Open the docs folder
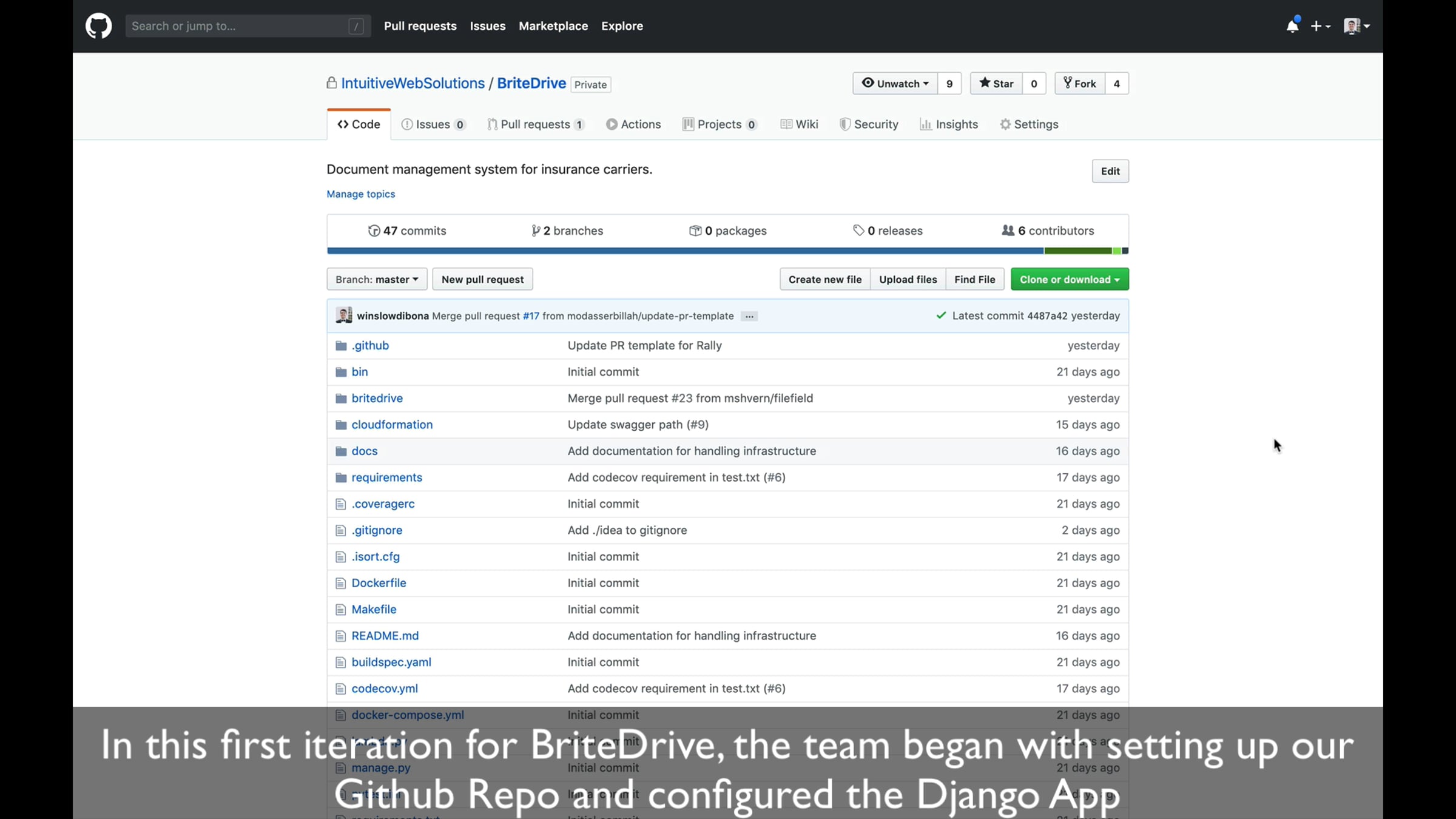This screenshot has width=1456, height=819. point(364,451)
